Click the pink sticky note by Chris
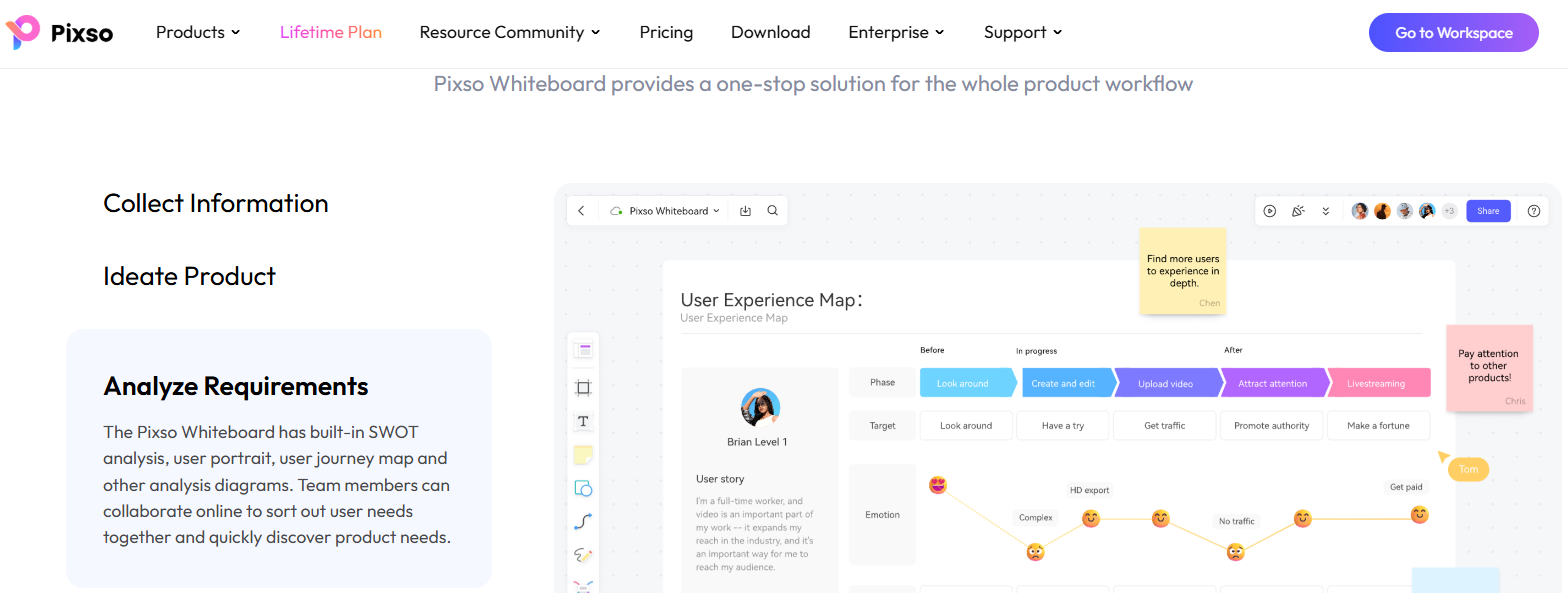The width and height of the screenshot is (1568, 593). tap(1489, 367)
